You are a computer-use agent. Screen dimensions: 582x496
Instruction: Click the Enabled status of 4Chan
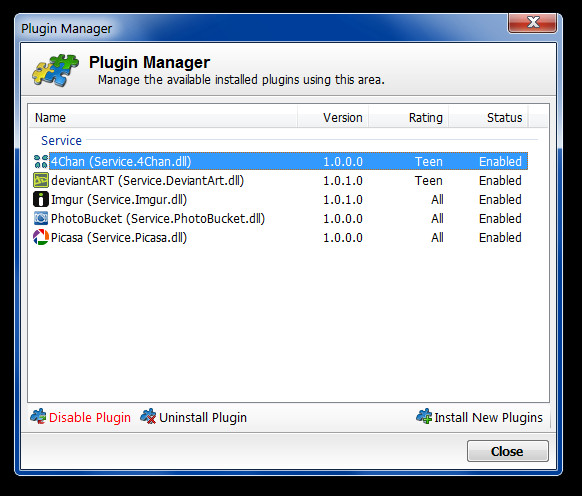[500, 161]
